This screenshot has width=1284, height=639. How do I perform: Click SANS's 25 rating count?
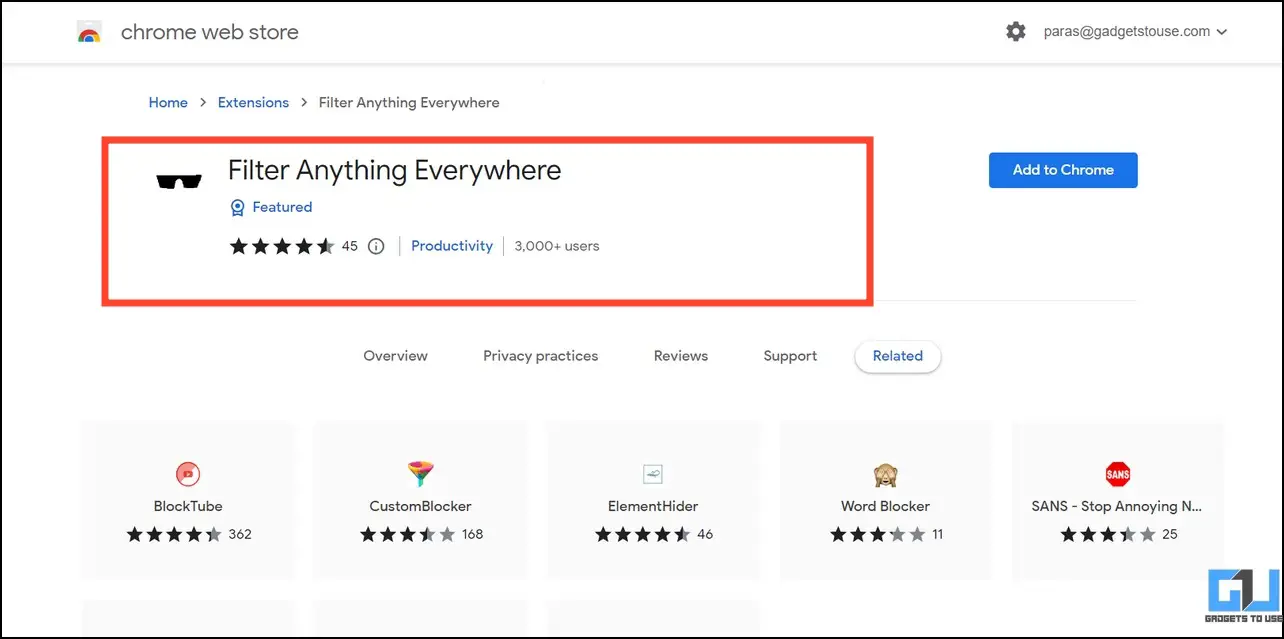point(1170,535)
